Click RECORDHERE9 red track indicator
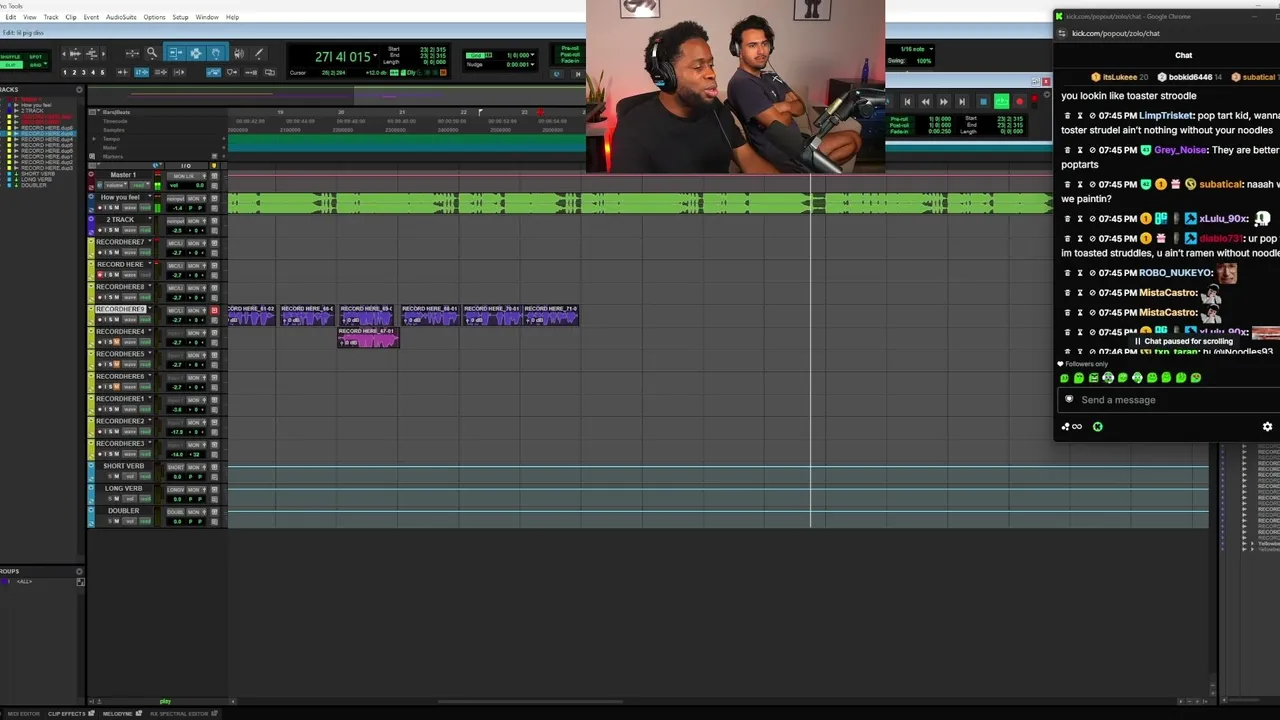This screenshot has width=1280, height=720. click(x=214, y=311)
